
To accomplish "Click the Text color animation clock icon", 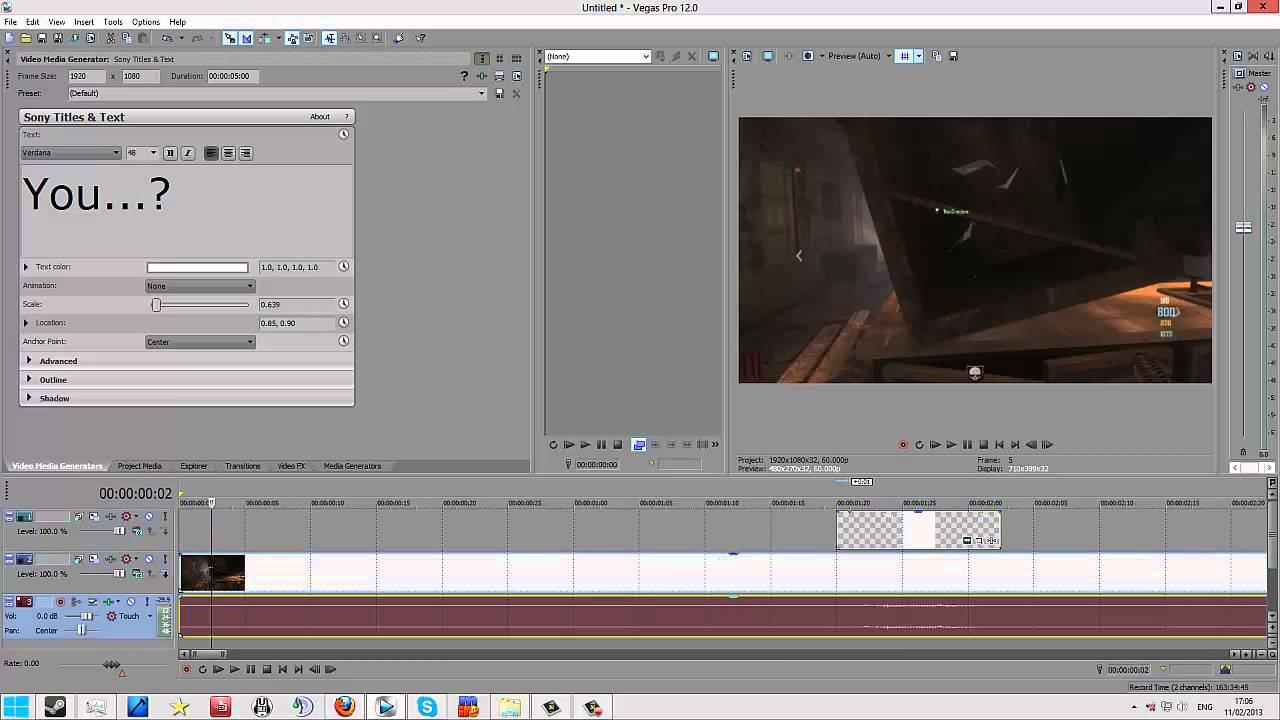I will 343,267.
